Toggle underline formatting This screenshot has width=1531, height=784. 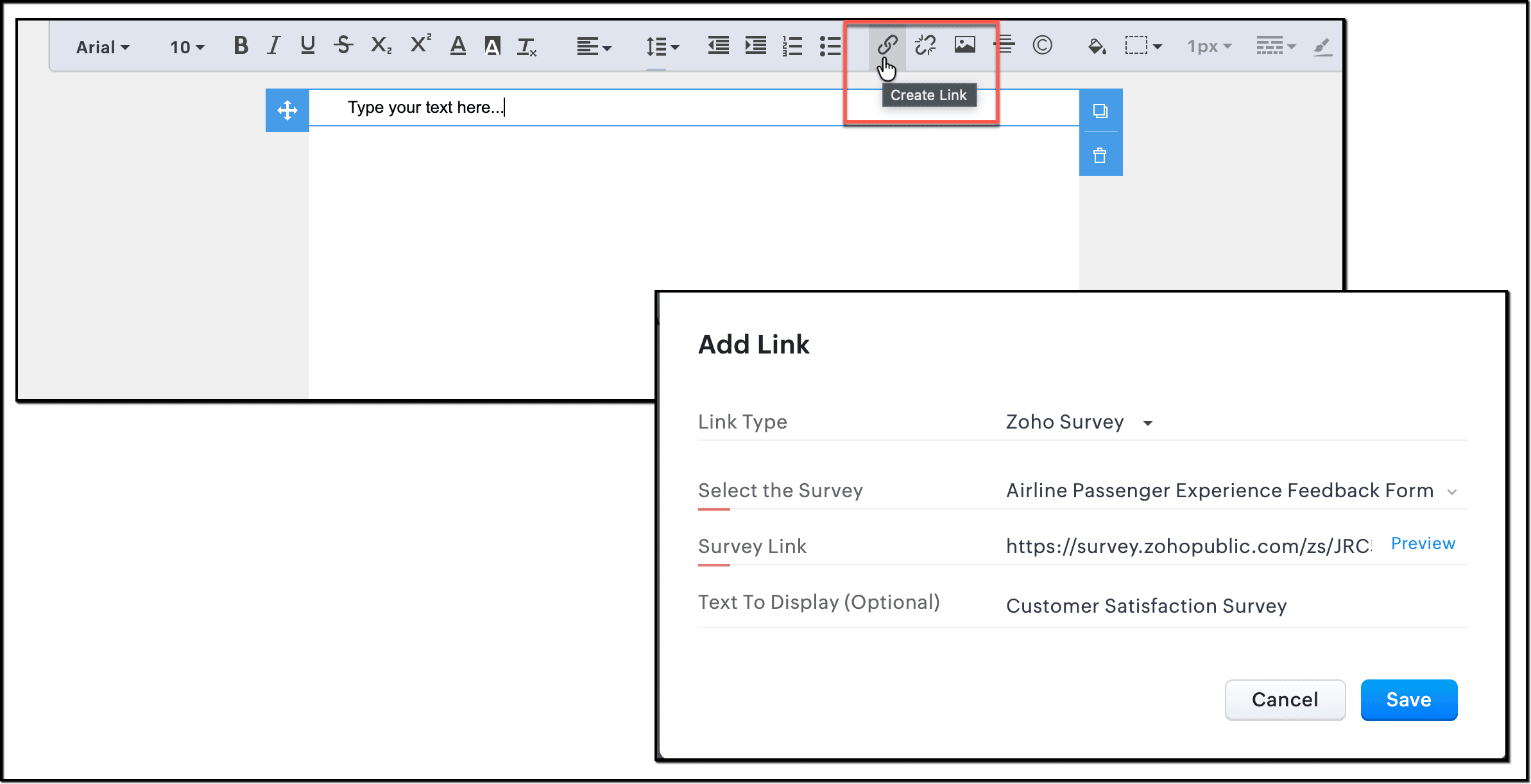pos(307,46)
